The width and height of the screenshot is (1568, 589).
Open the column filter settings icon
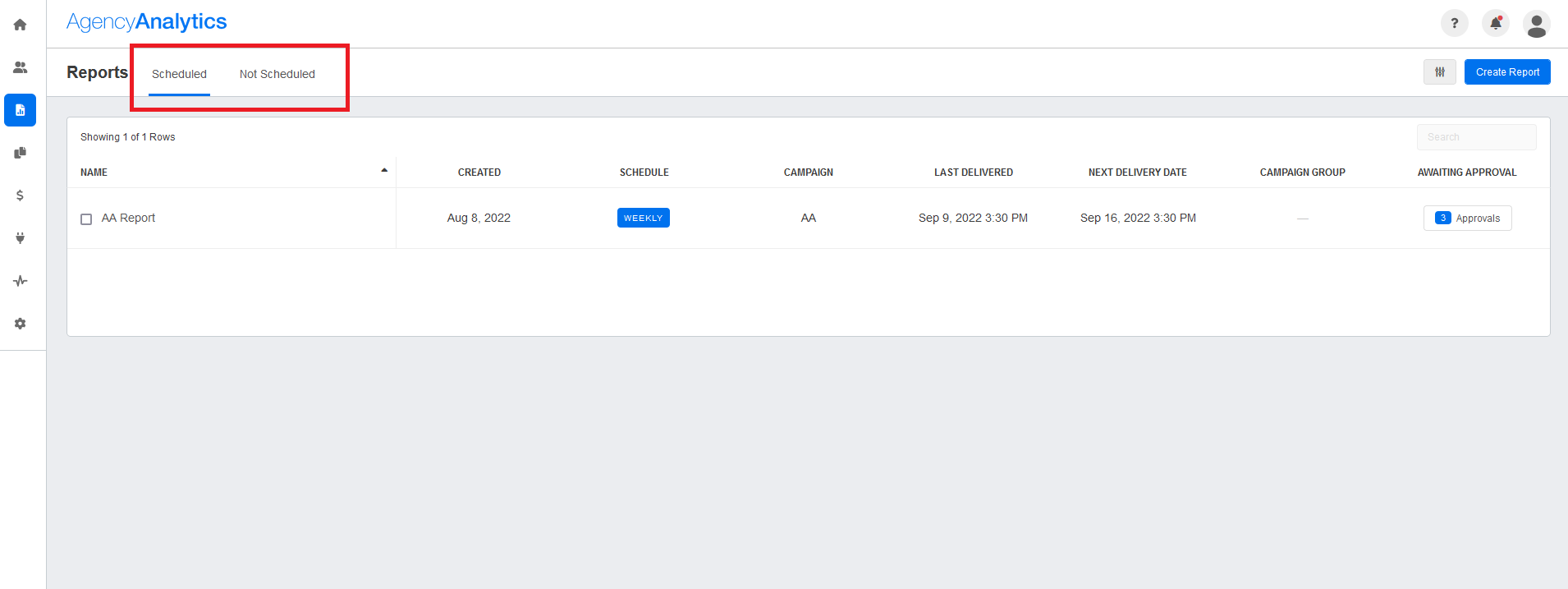point(1440,72)
